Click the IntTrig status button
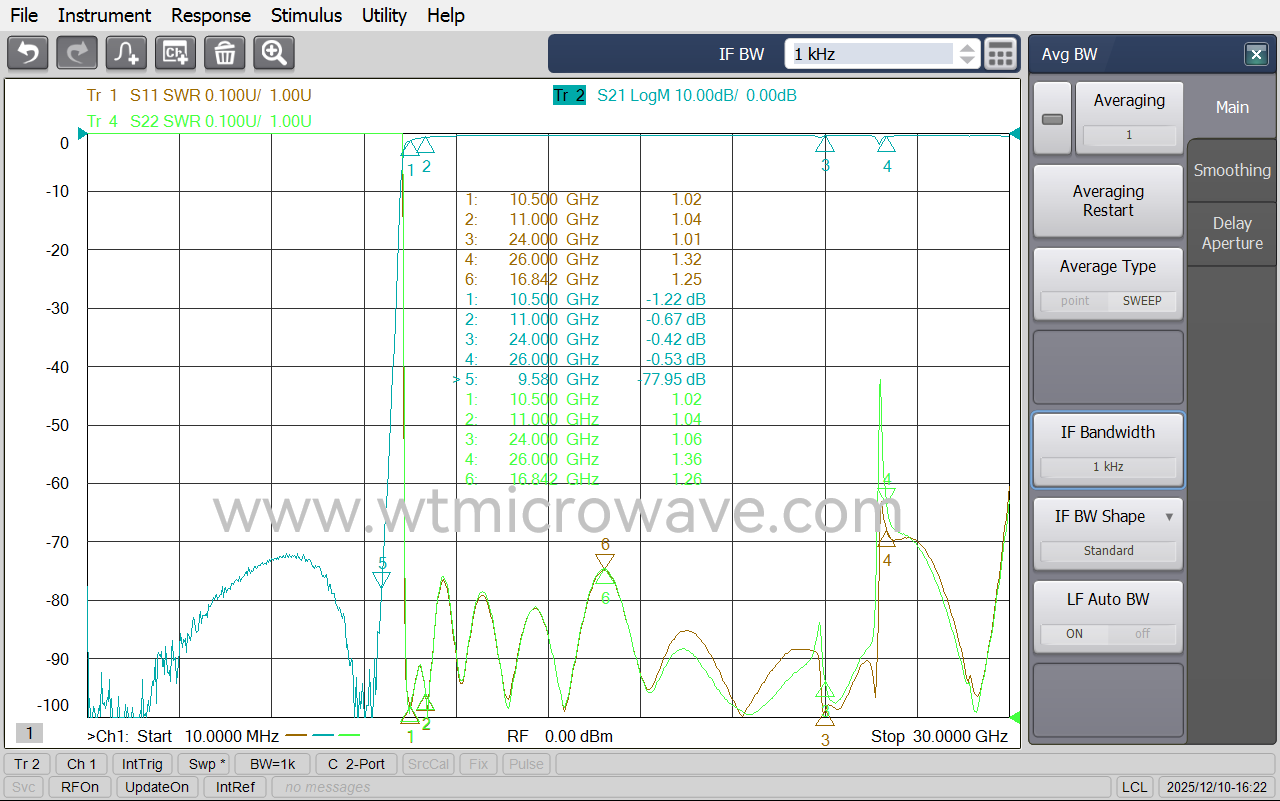The height and width of the screenshot is (801, 1280). pyautogui.click(x=142, y=764)
